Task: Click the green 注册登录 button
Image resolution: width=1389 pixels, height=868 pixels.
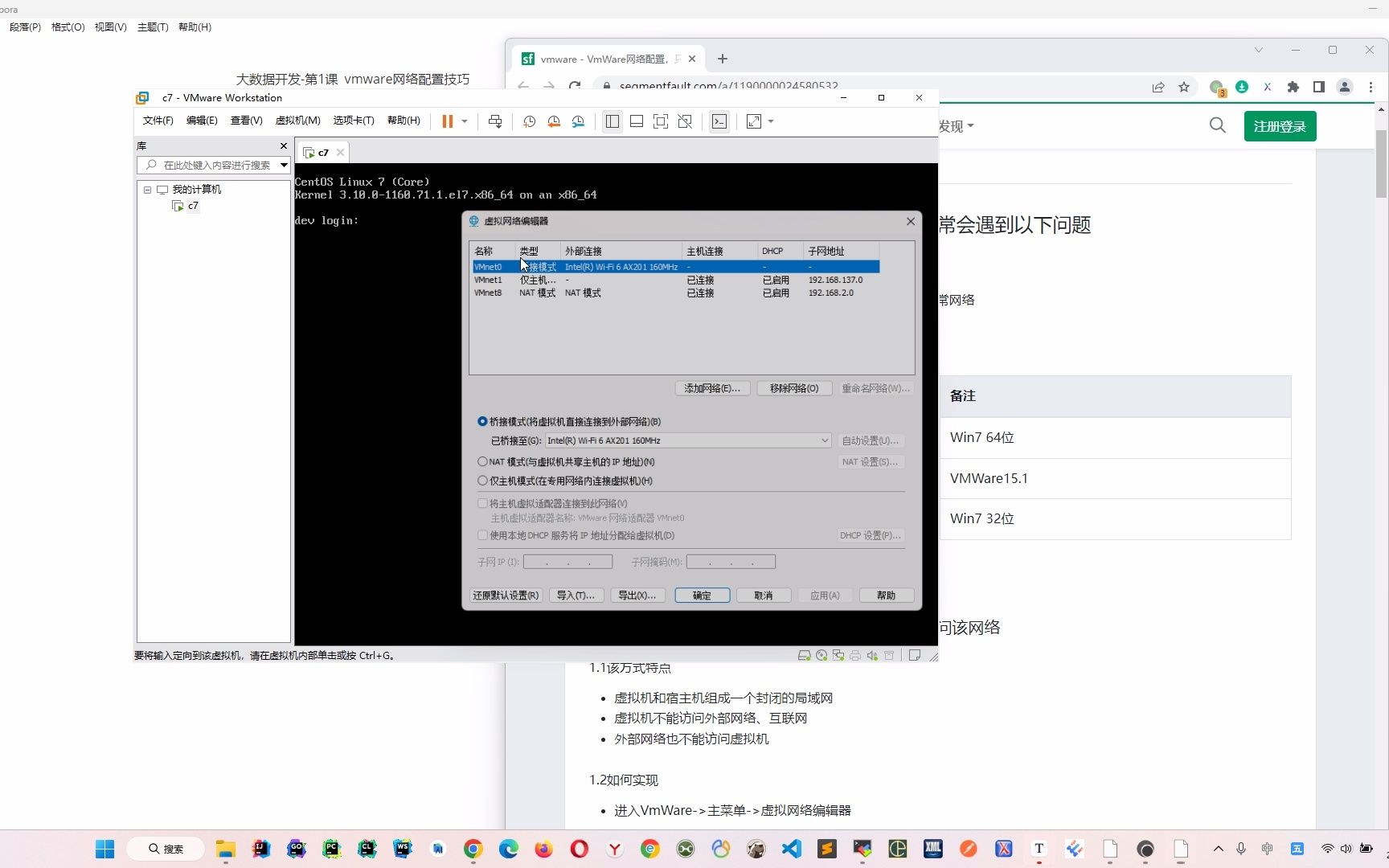Action: coord(1280,126)
